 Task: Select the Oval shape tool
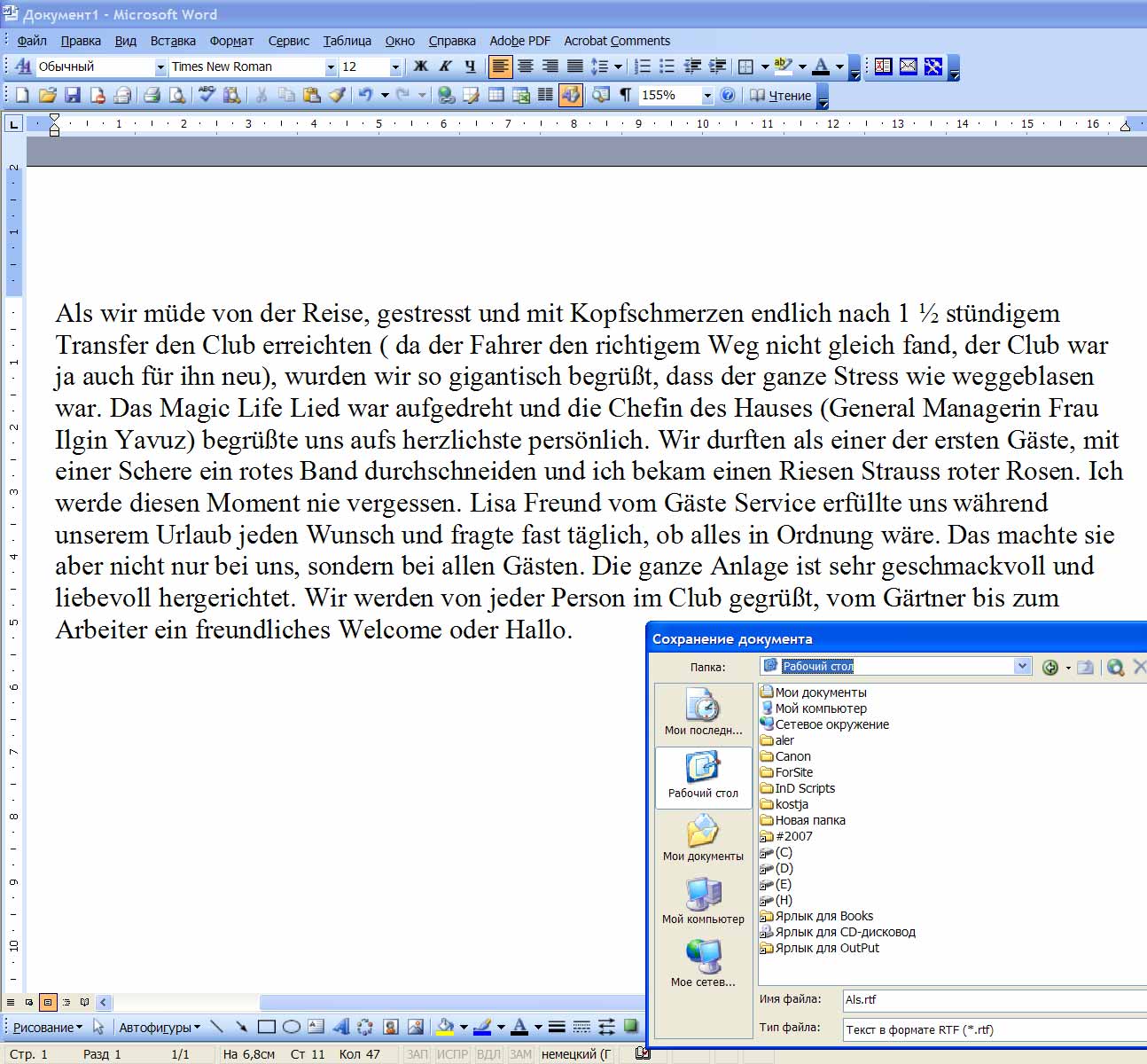click(x=291, y=1028)
